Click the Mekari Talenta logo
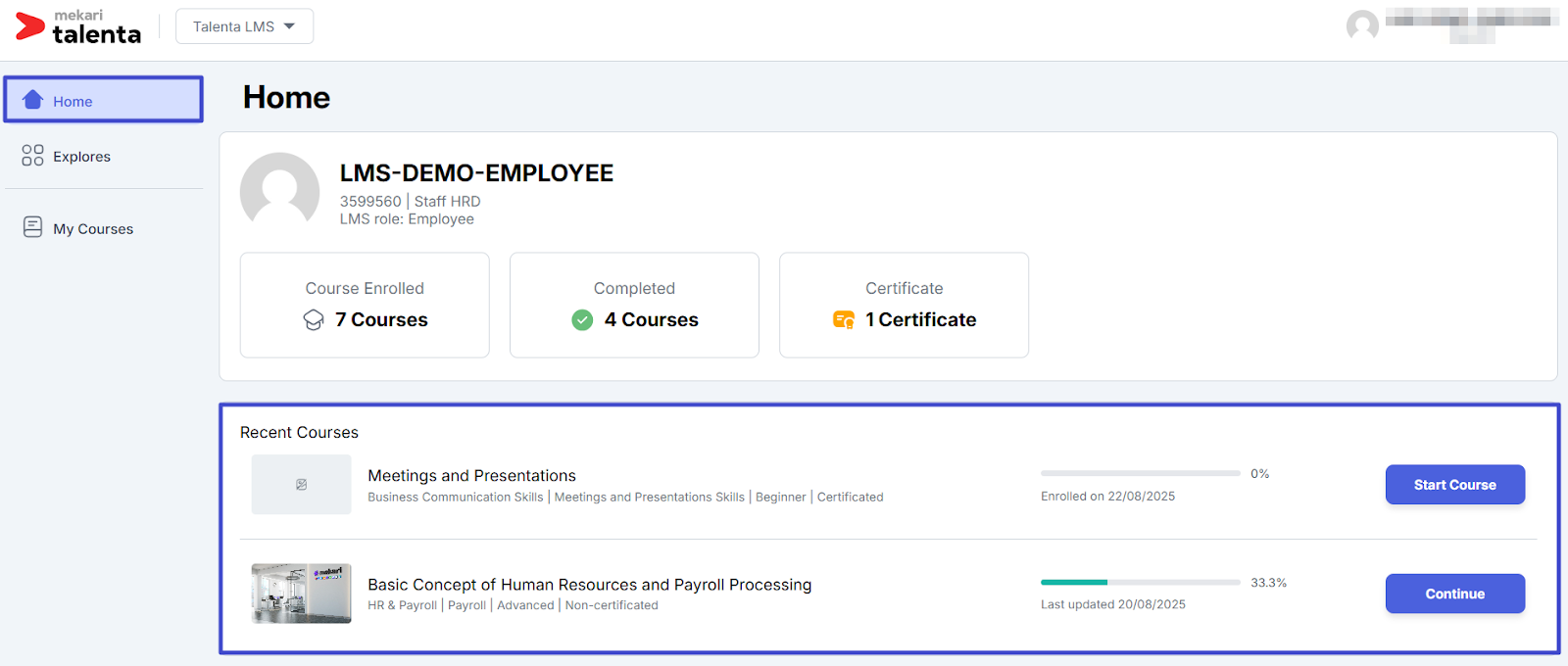The image size is (1568, 666). tap(78, 26)
